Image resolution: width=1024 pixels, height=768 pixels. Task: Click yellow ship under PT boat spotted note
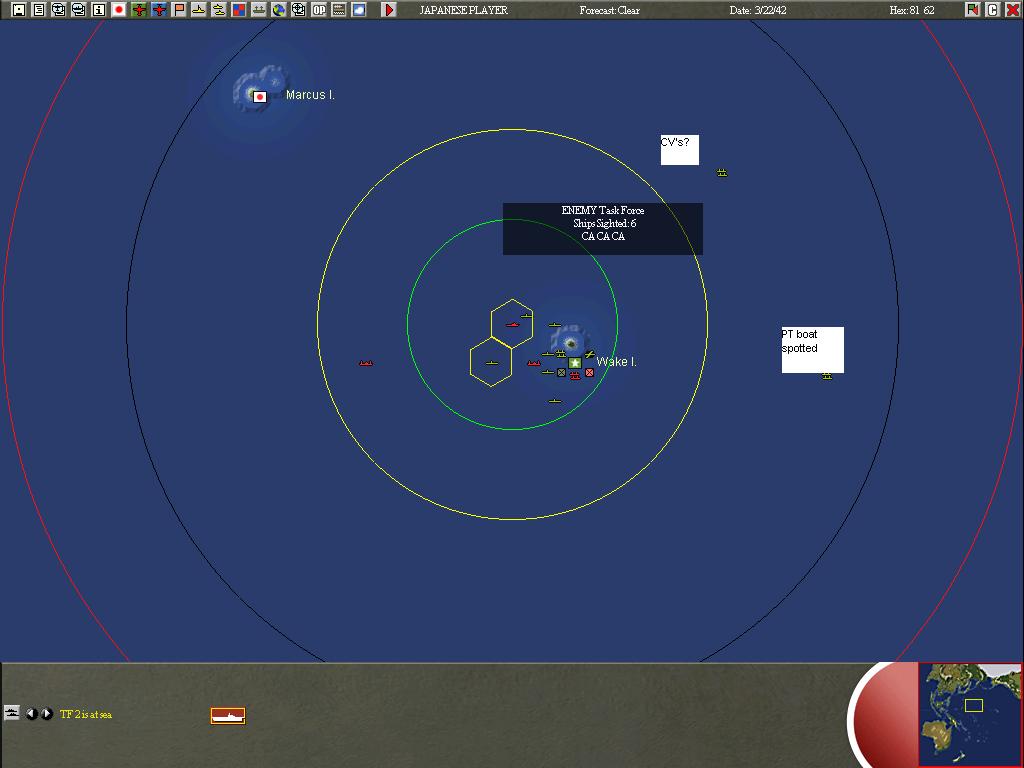coord(827,376)
